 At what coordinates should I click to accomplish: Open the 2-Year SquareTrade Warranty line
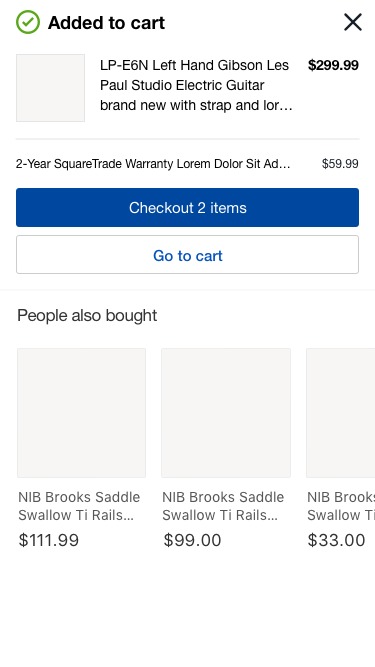pos(153,164)
